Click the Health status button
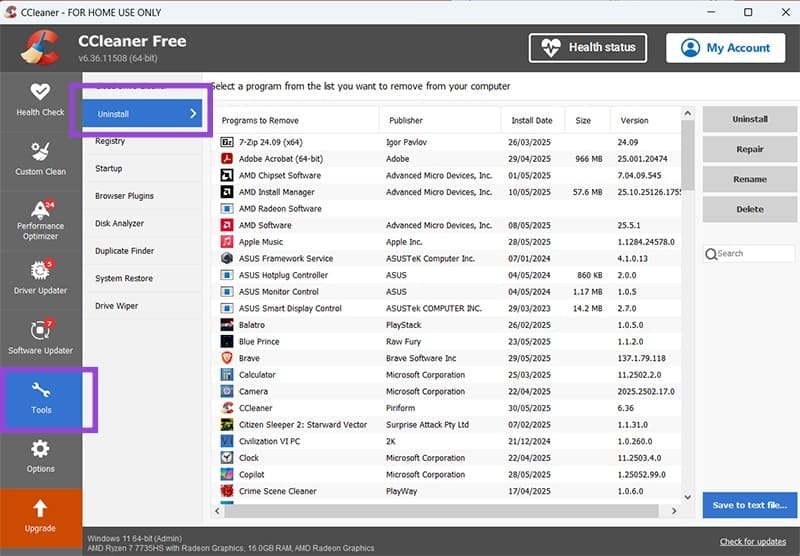800x556 pixels. click(588, 47)
